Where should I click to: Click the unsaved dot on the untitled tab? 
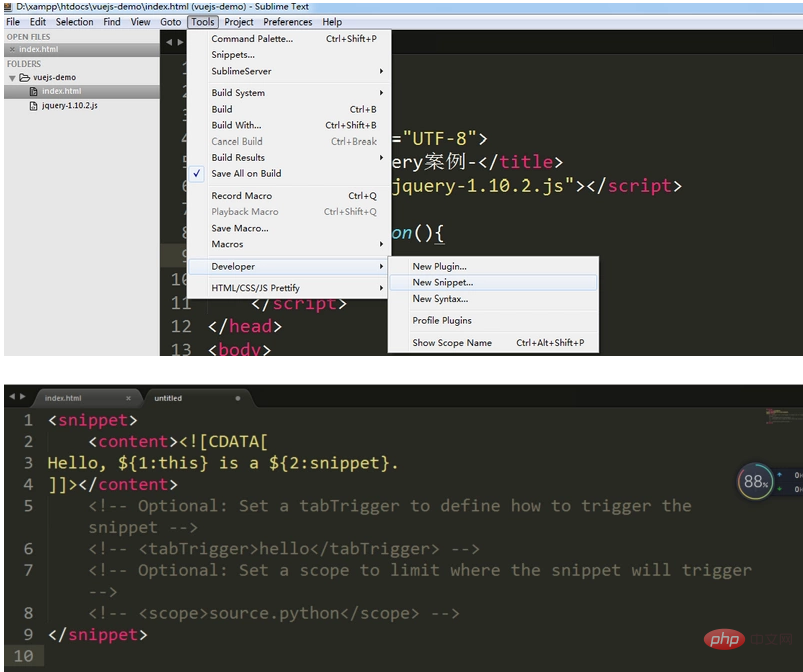(x=238, y=398)
